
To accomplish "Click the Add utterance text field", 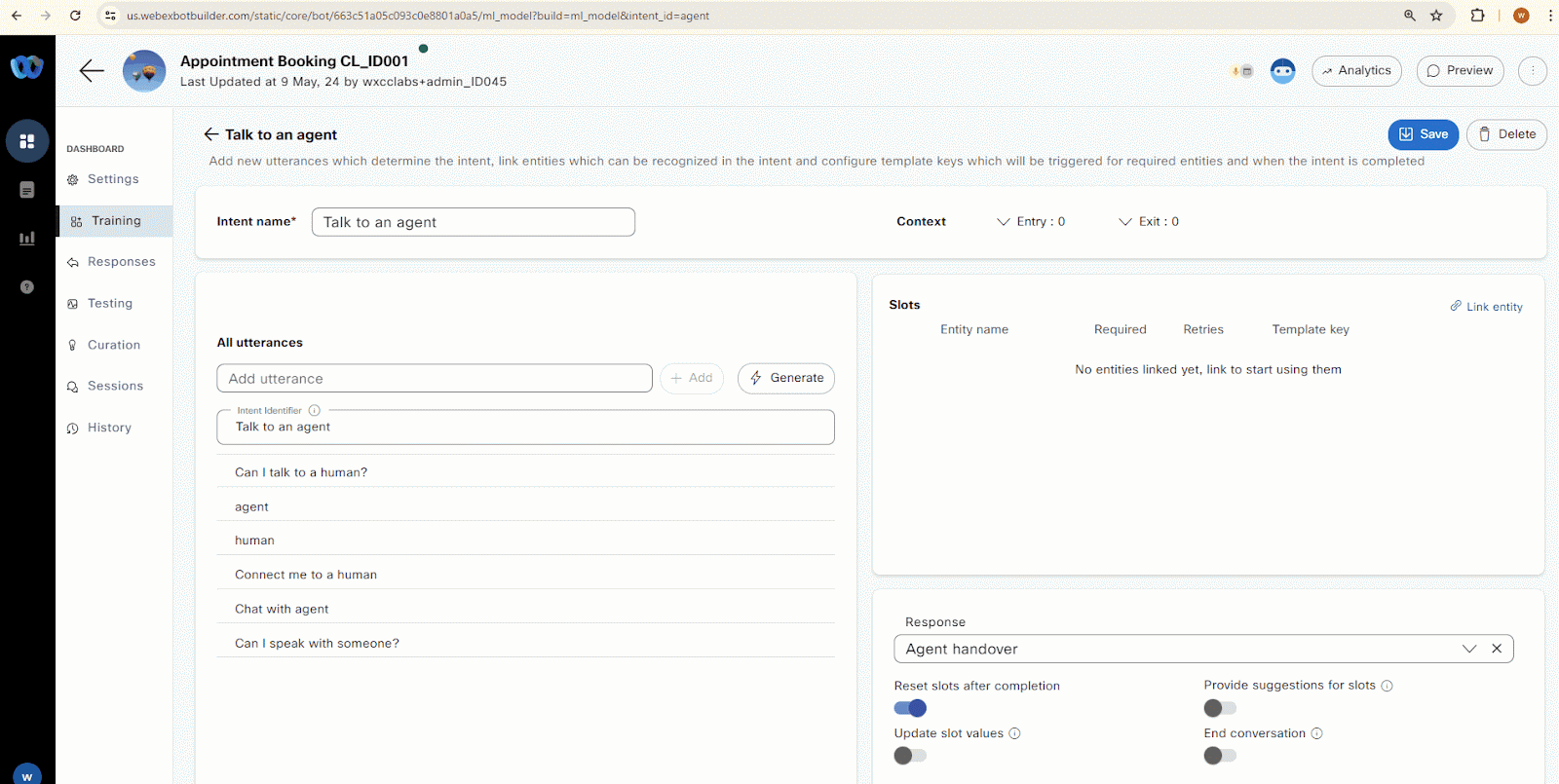I will (435, 379).
